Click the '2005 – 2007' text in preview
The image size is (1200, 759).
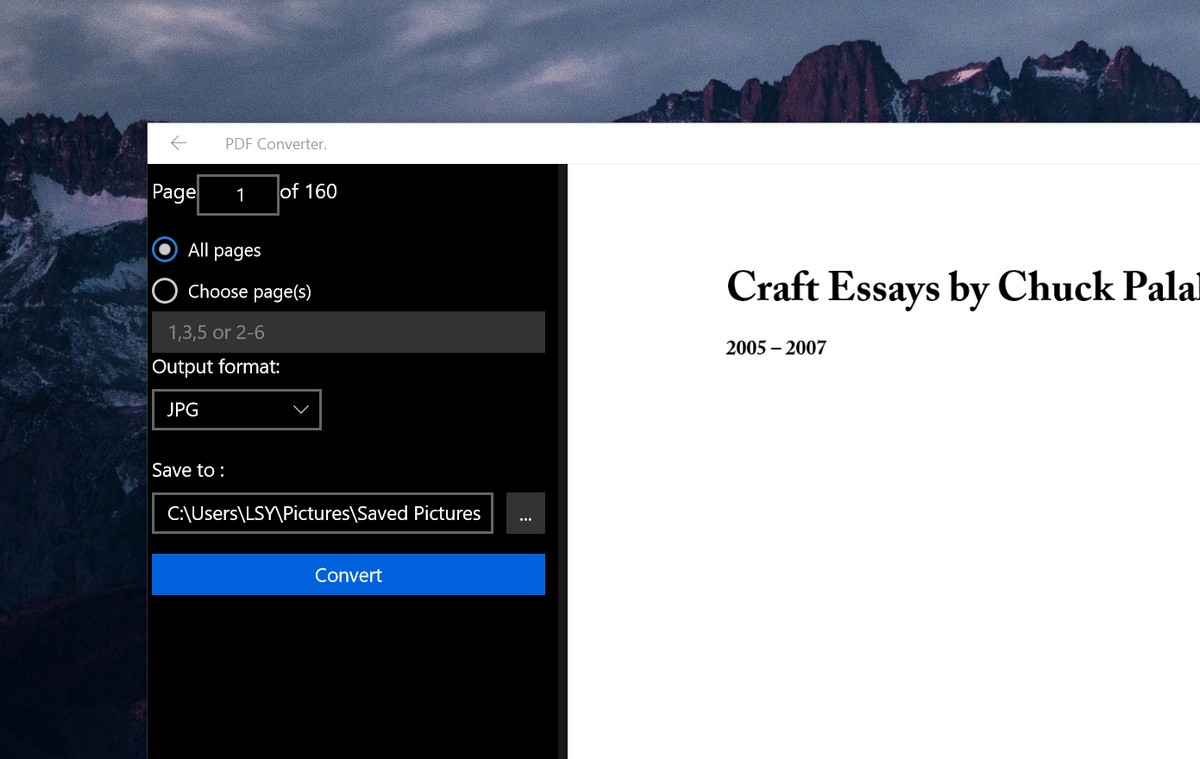tap(776, 348)
